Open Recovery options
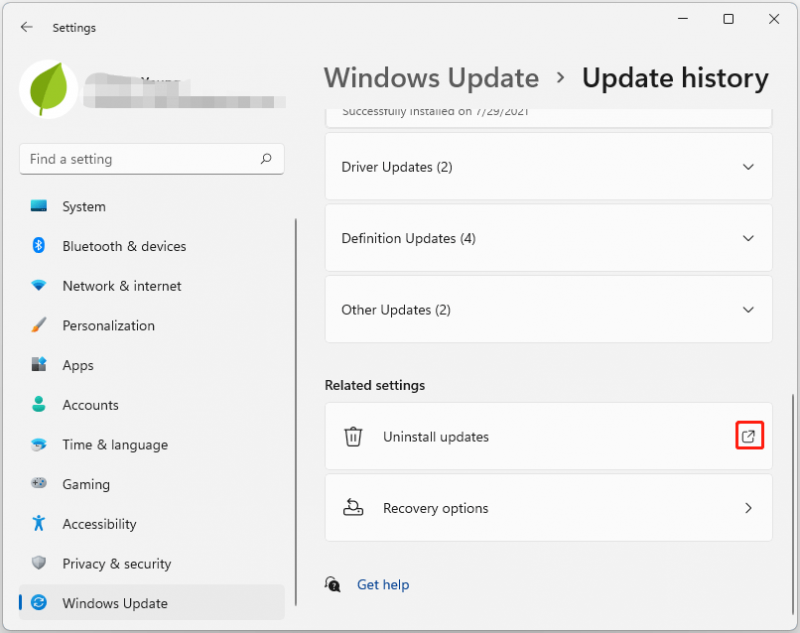 click(x=548, y=508)
